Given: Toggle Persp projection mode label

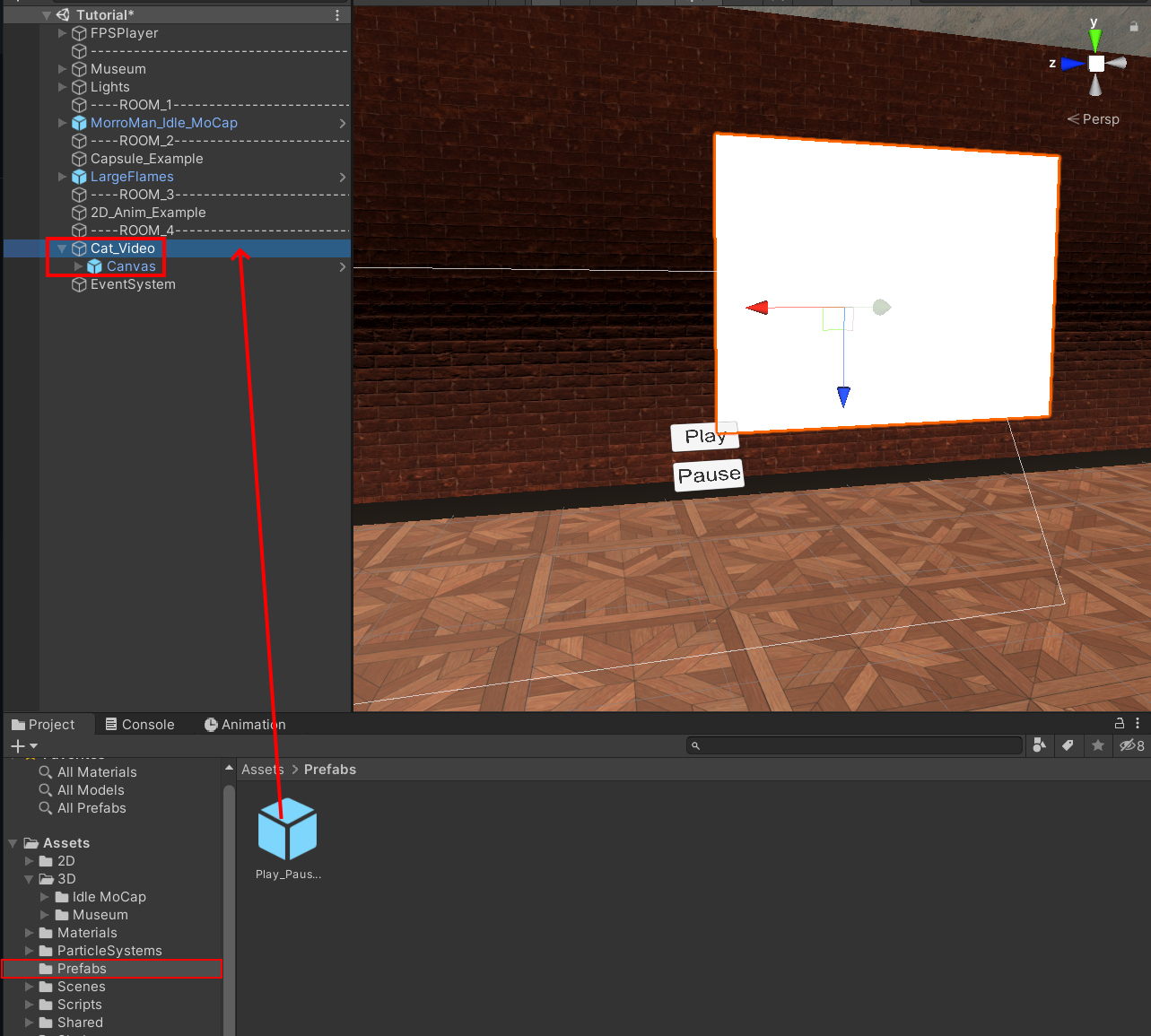Looking at the screenshot, I should pos(1094,119).
